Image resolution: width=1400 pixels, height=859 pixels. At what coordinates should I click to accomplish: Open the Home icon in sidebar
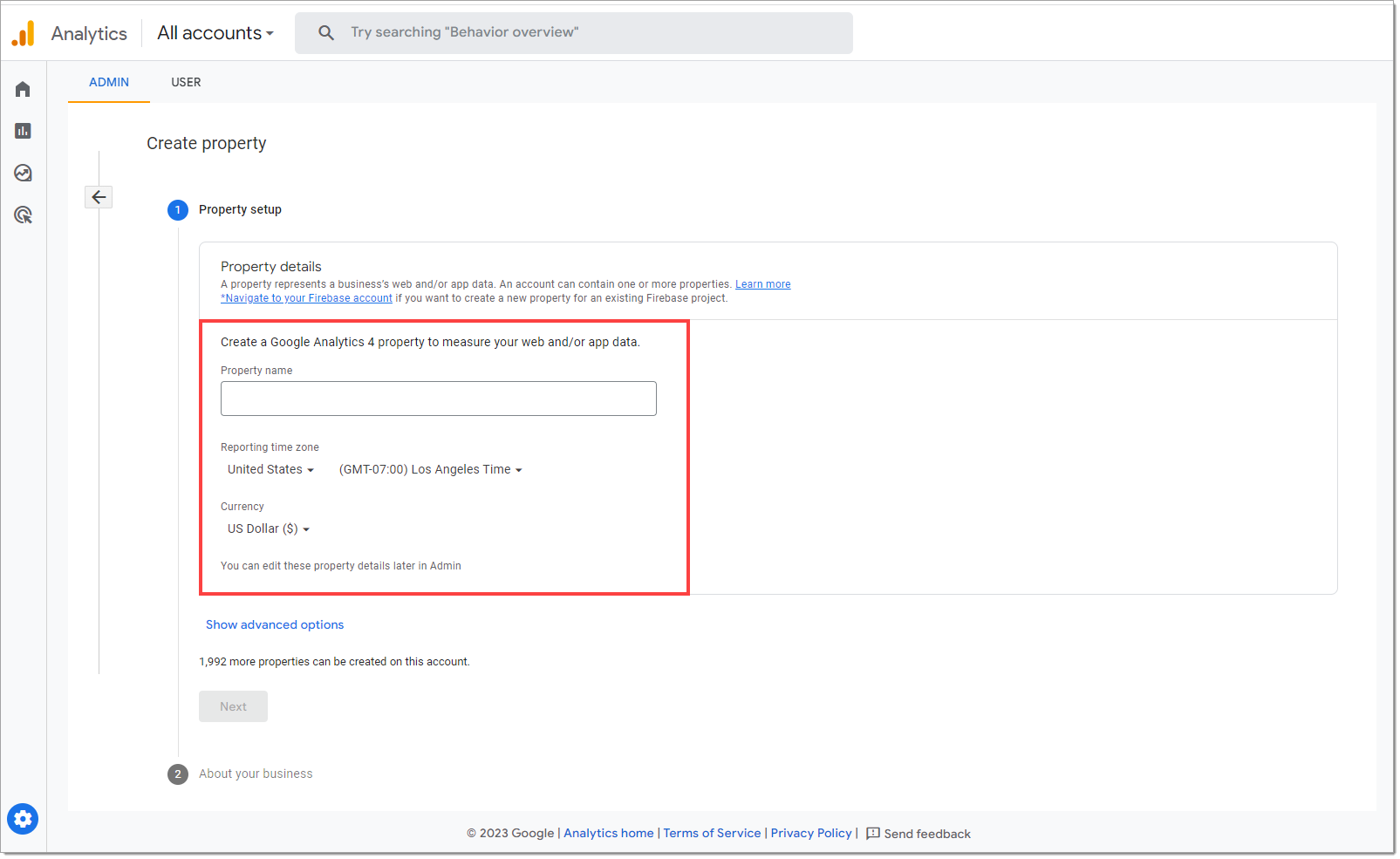(x=23, y=89)
